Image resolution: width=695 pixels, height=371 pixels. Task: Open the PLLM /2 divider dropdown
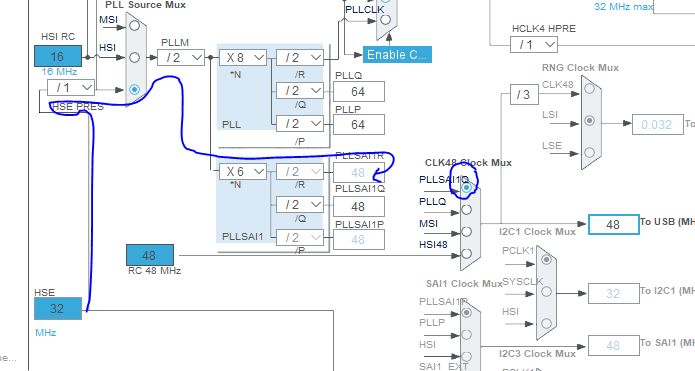[x=181, y=58]
